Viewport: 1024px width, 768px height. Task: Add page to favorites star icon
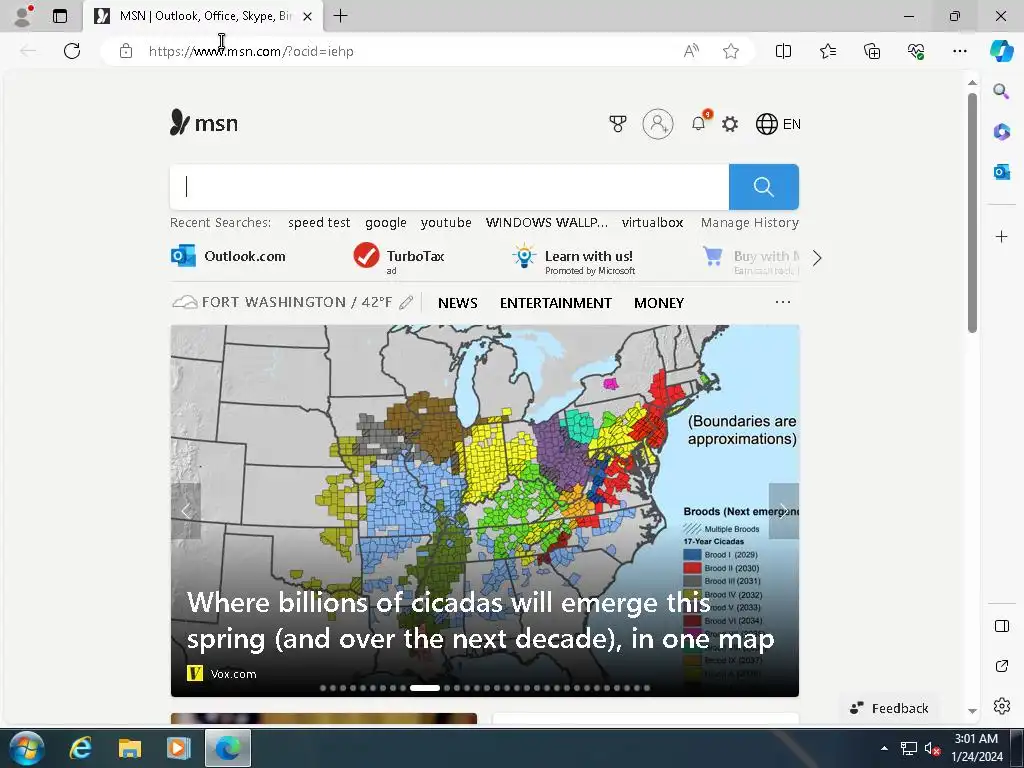(x=731, y=51)
